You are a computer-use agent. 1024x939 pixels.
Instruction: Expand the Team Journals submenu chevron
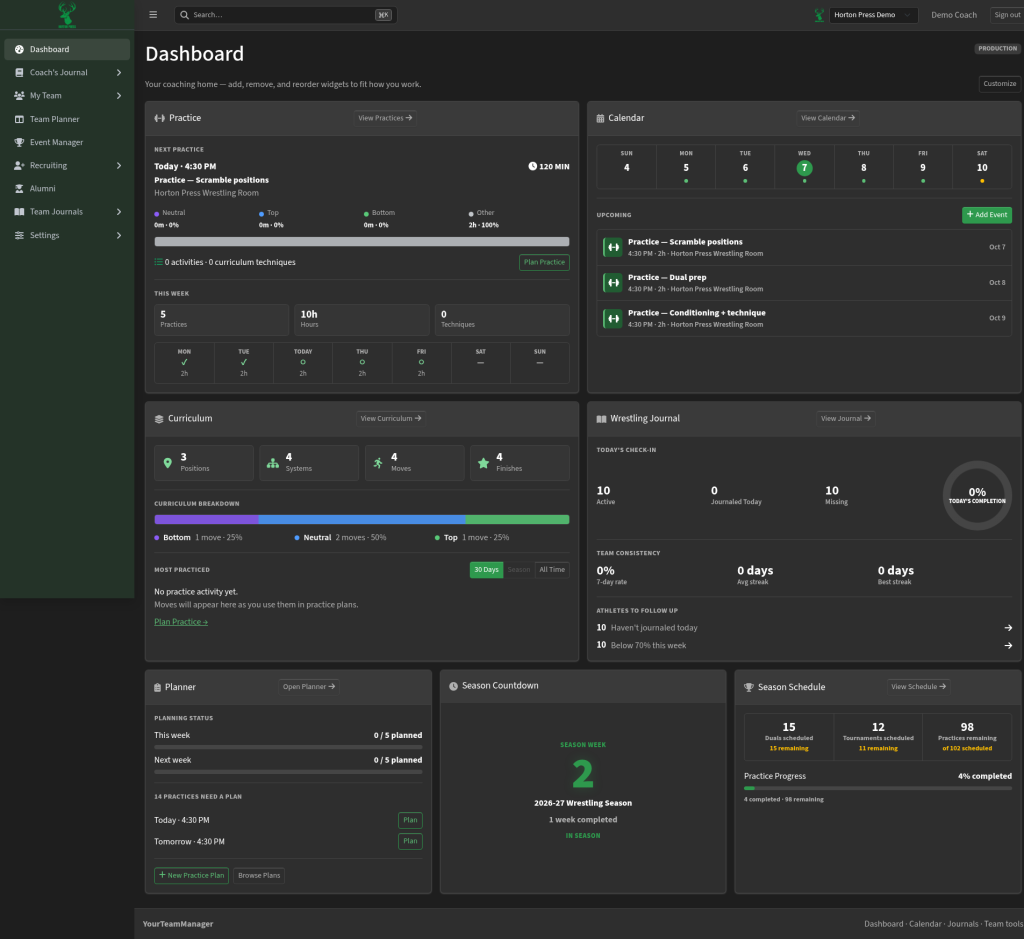pyautogui.click(x=119, y=212)
